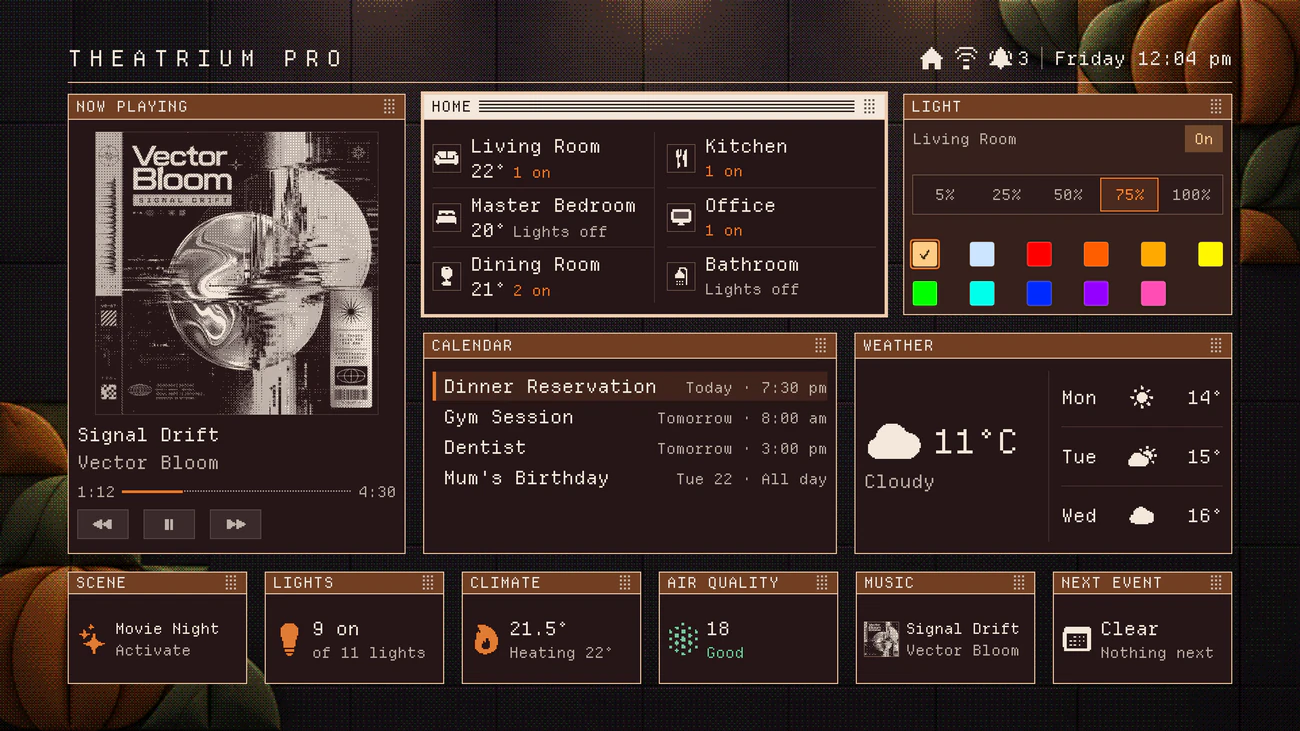Set brightness to 100%

(x=1191, y=195)
